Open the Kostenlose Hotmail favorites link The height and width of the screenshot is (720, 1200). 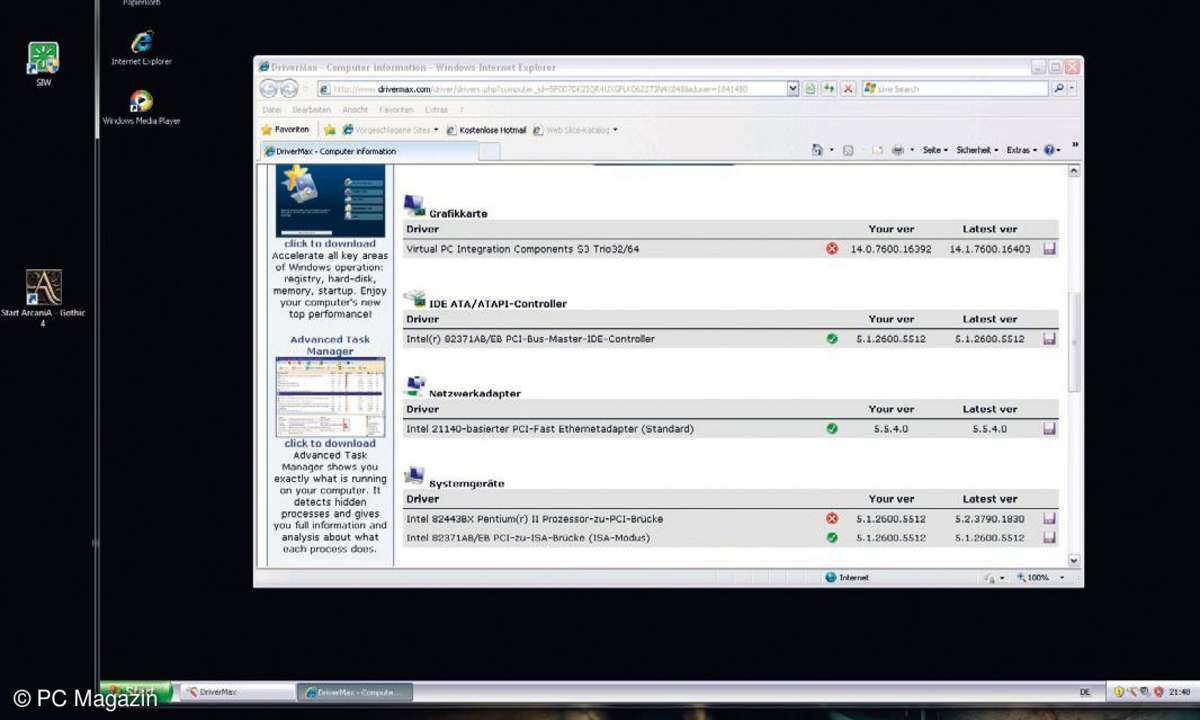pos(486,130)
